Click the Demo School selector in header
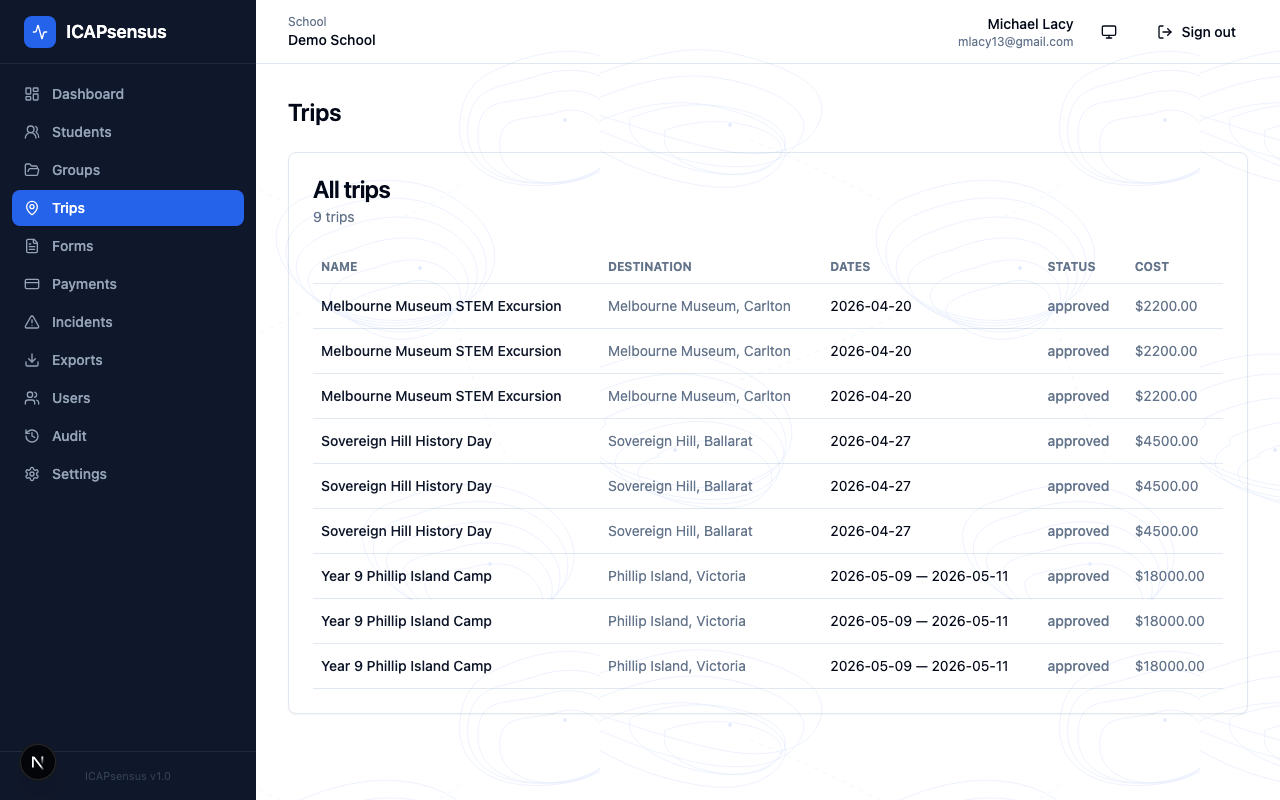1280x800 pixels. pos(331,40)
